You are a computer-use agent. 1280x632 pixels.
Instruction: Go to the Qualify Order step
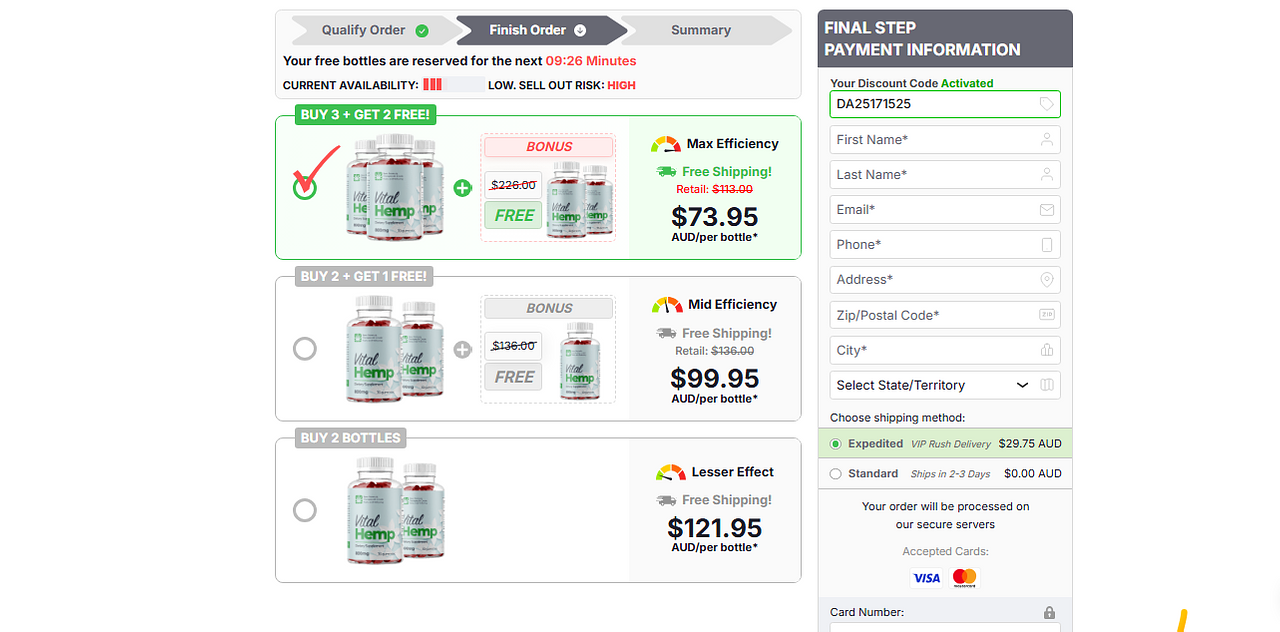click(x=374, y=30)
